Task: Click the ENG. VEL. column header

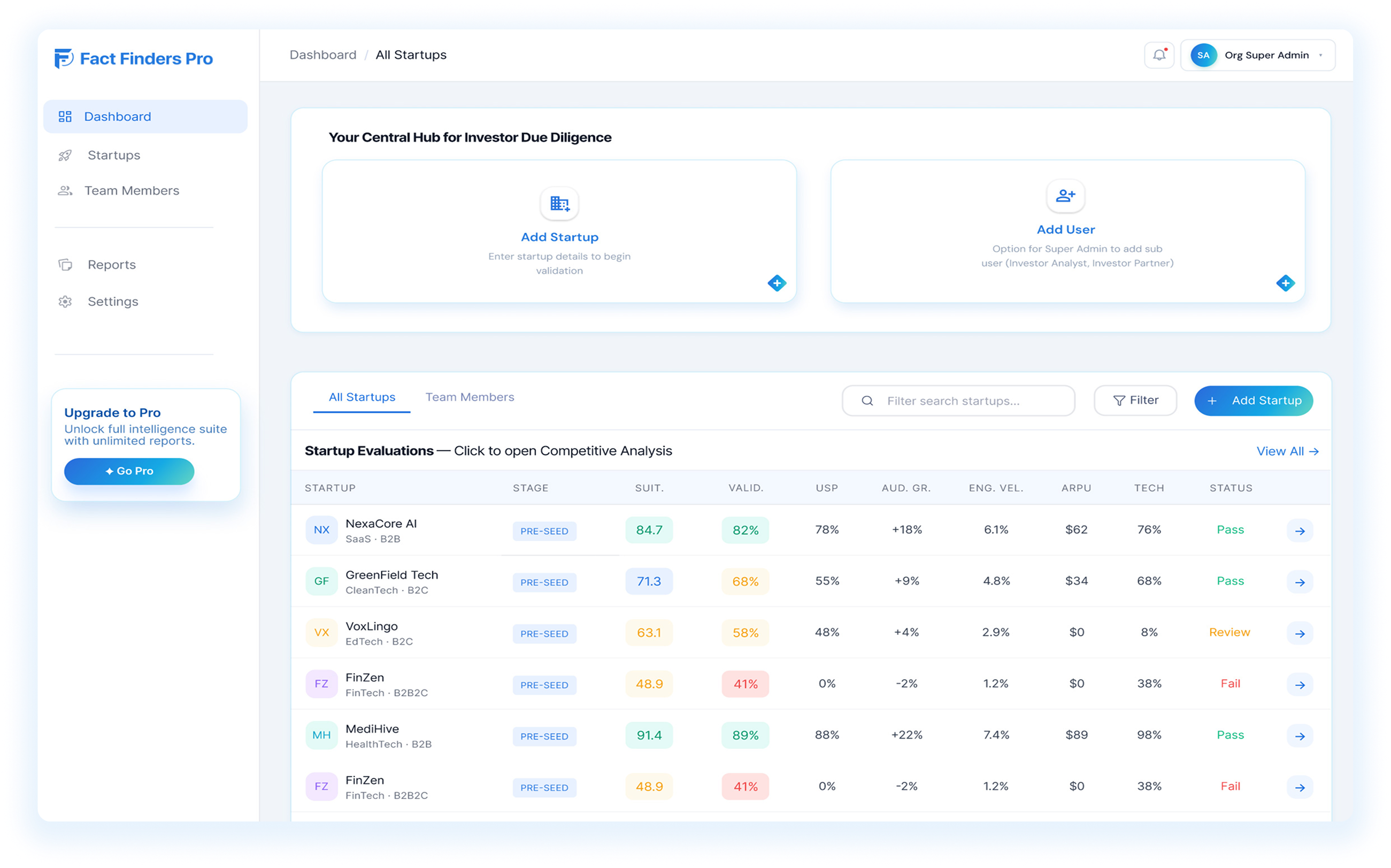Action: pyautogui.click(x=996, y=488)
